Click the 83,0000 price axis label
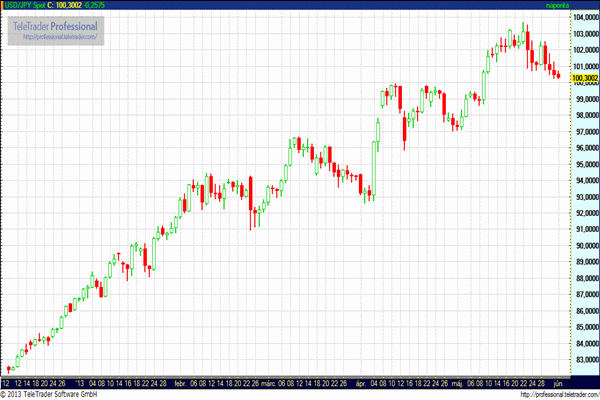Viewport: 600px width, 400px height. 584,359
